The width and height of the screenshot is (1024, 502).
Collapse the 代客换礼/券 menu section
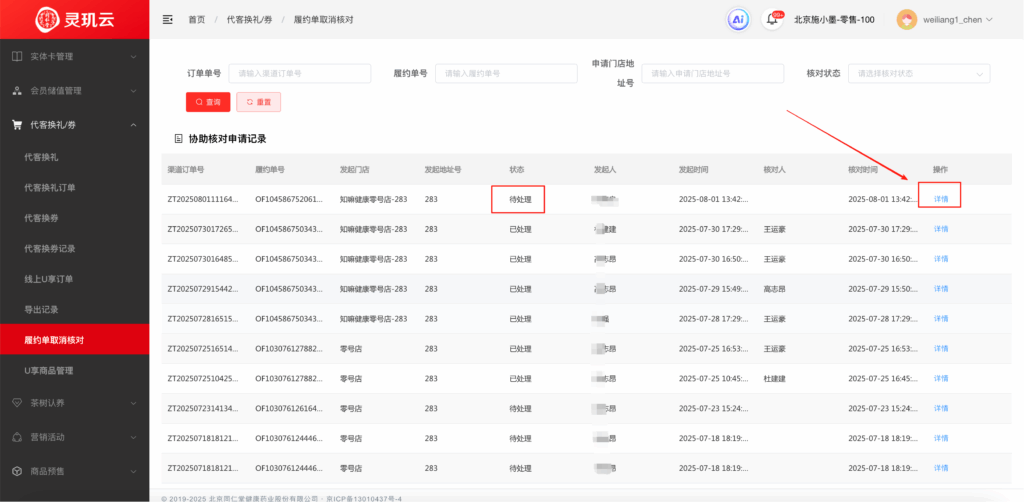pyautogui.click(x=133, y=125)
